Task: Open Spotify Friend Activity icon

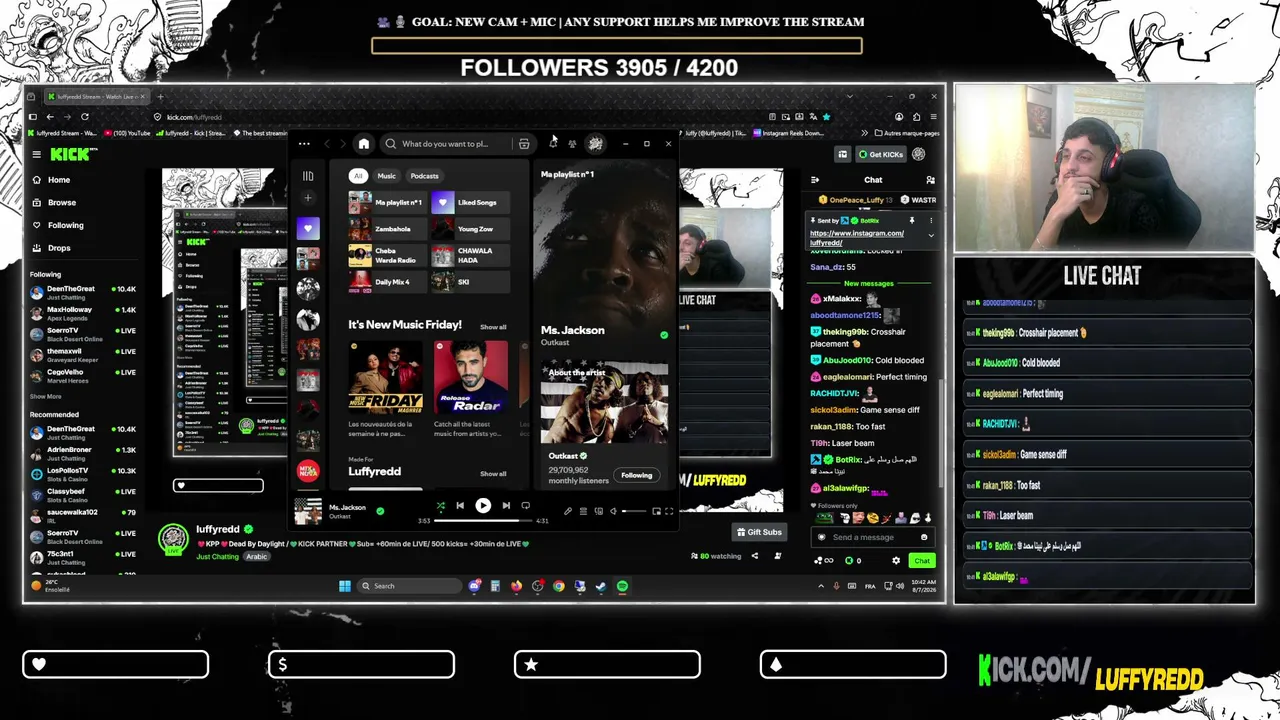Action: [x=572, y=144]
